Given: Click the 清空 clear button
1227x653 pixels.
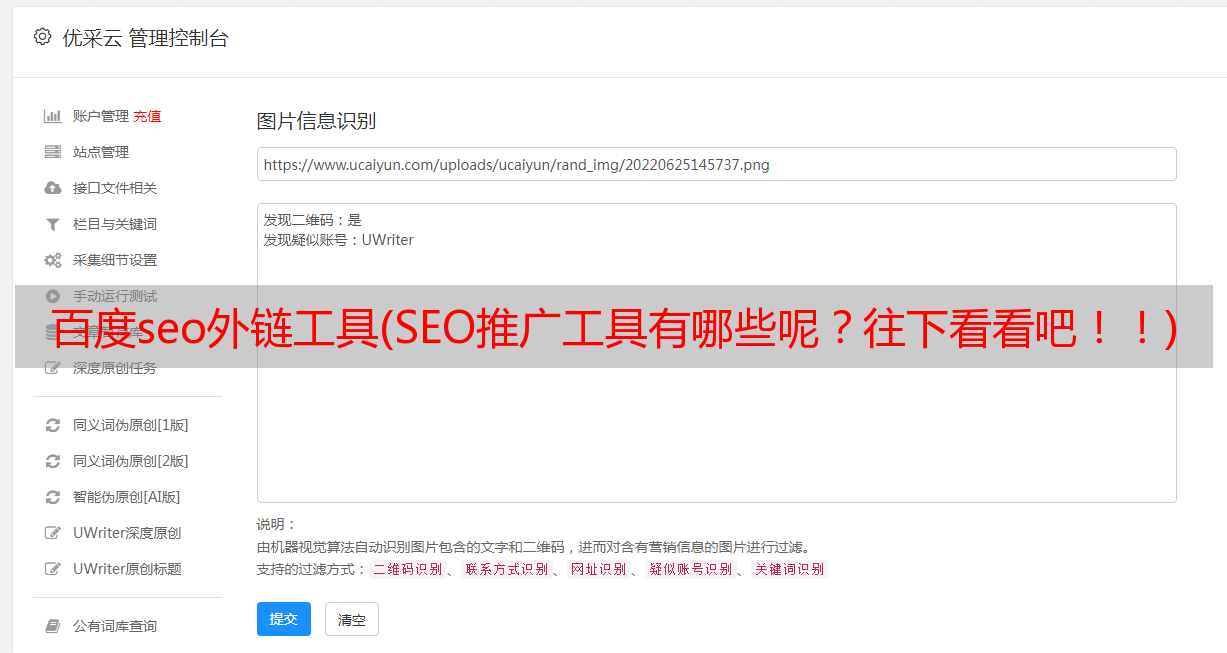Looking at the screenshot, I should click(x=352, y=619).
